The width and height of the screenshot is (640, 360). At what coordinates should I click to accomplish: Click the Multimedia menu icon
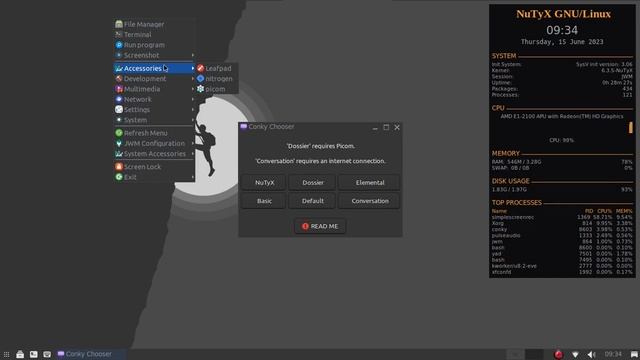[x=119, y=89]
